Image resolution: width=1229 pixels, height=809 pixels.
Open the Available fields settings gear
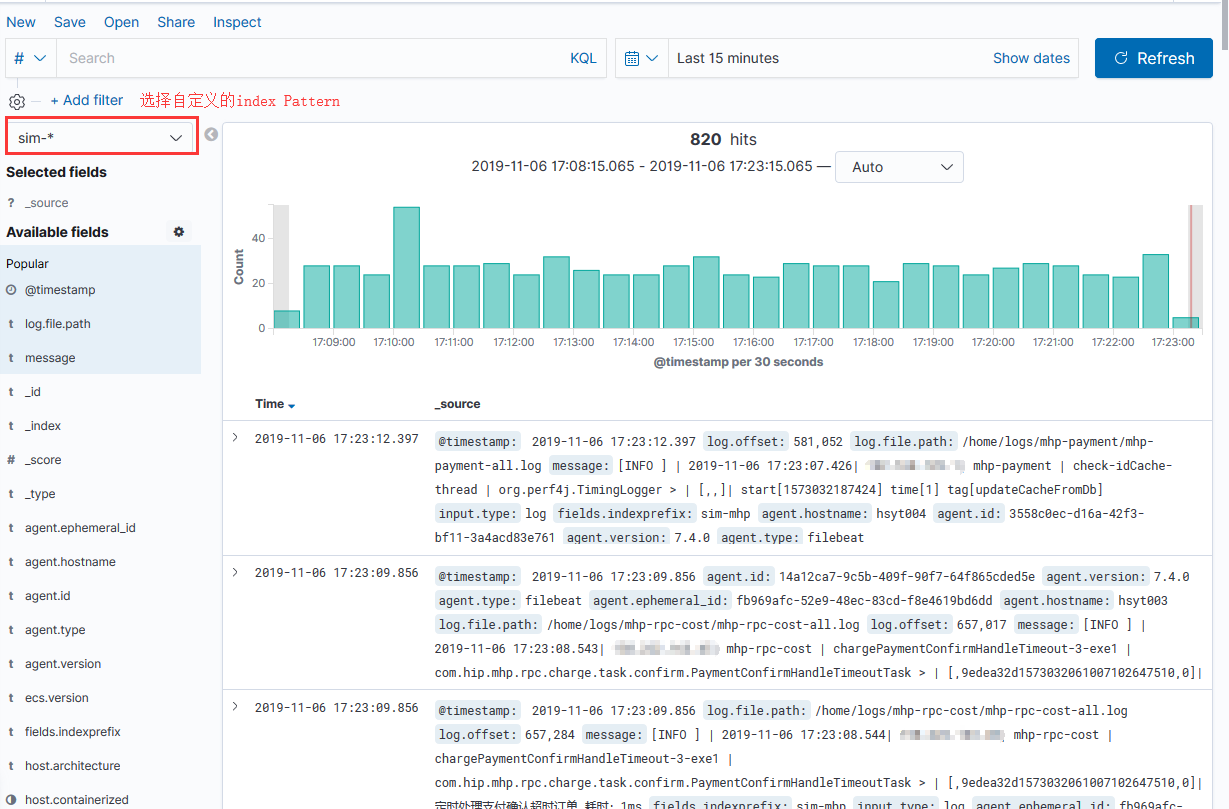coord(178,231)
